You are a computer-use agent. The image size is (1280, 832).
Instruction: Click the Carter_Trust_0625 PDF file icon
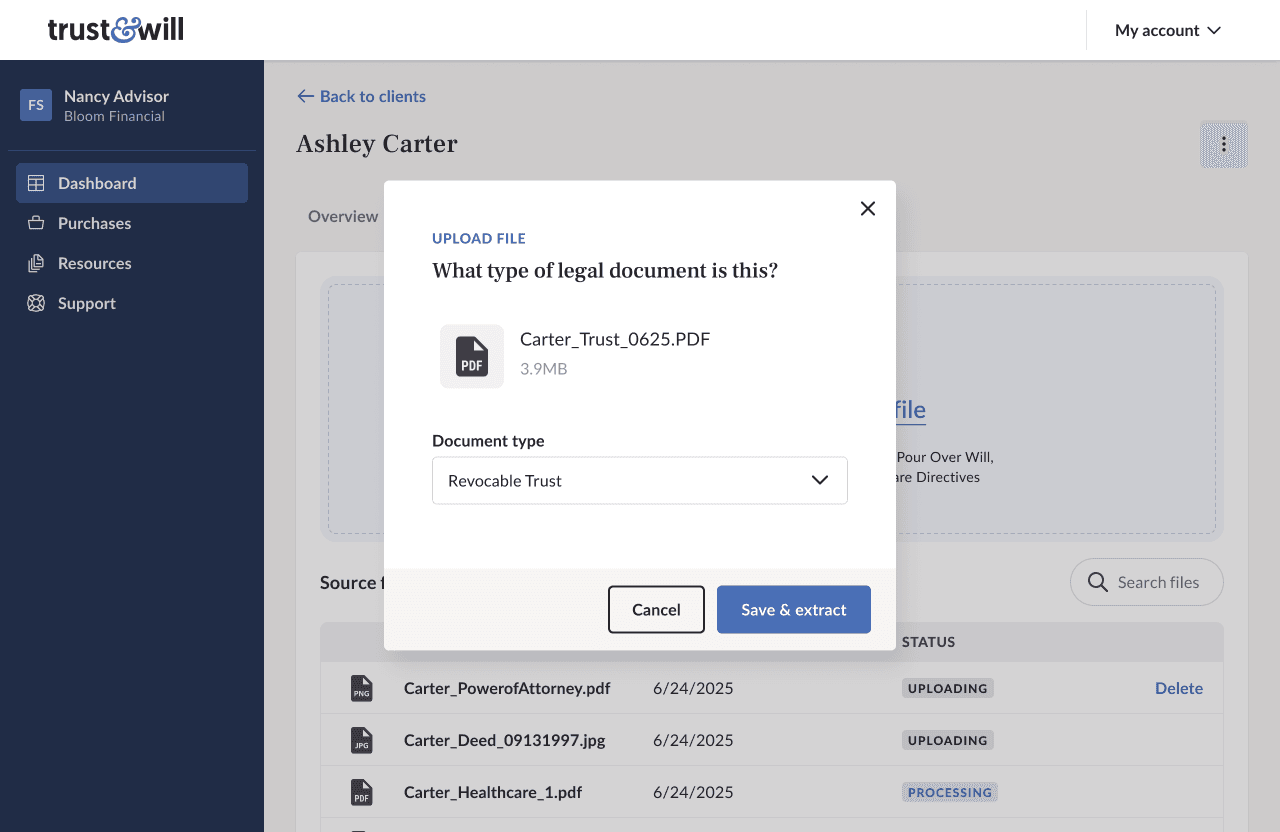[x=472, y=356]
